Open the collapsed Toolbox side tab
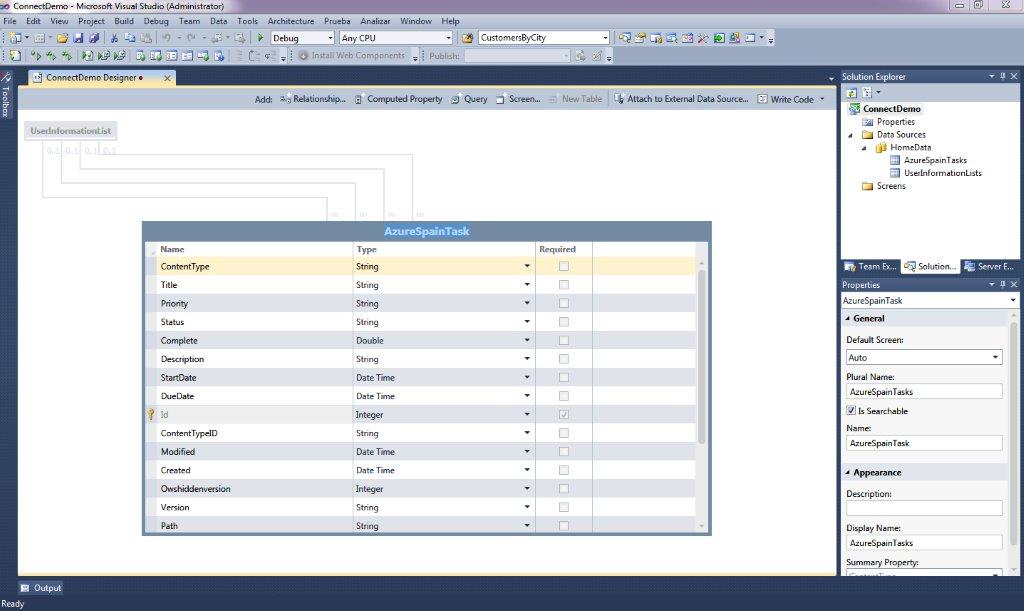 pos(5,96)
